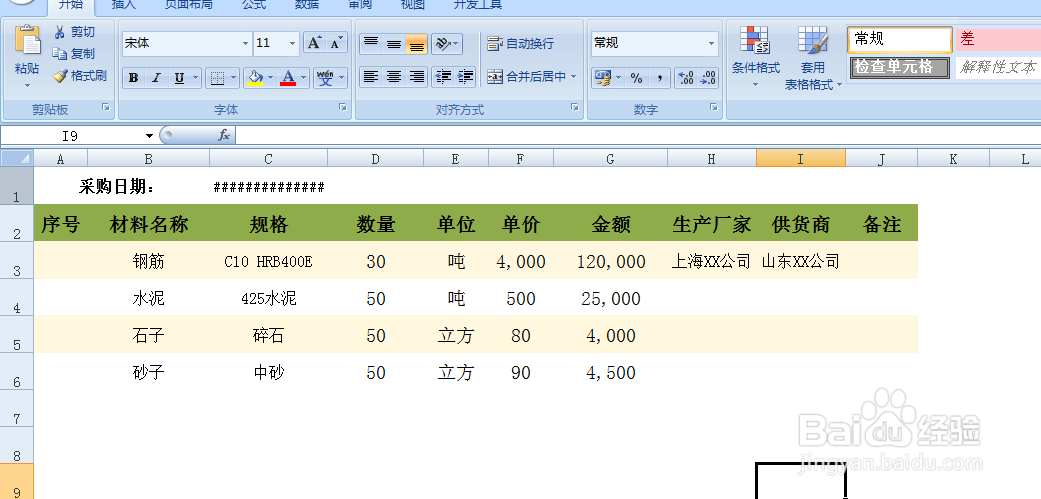The height and width of the screenshot is (499, 1041).
Task: Expand the underline style dropdown arrow
Action: click(x=195, y=78)
